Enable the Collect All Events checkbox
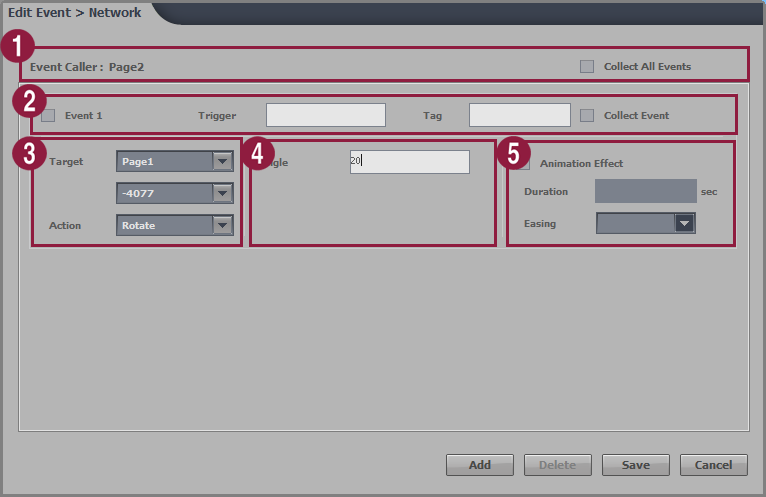The height and width of the screenshot is (497, 766). coord(587,67)
